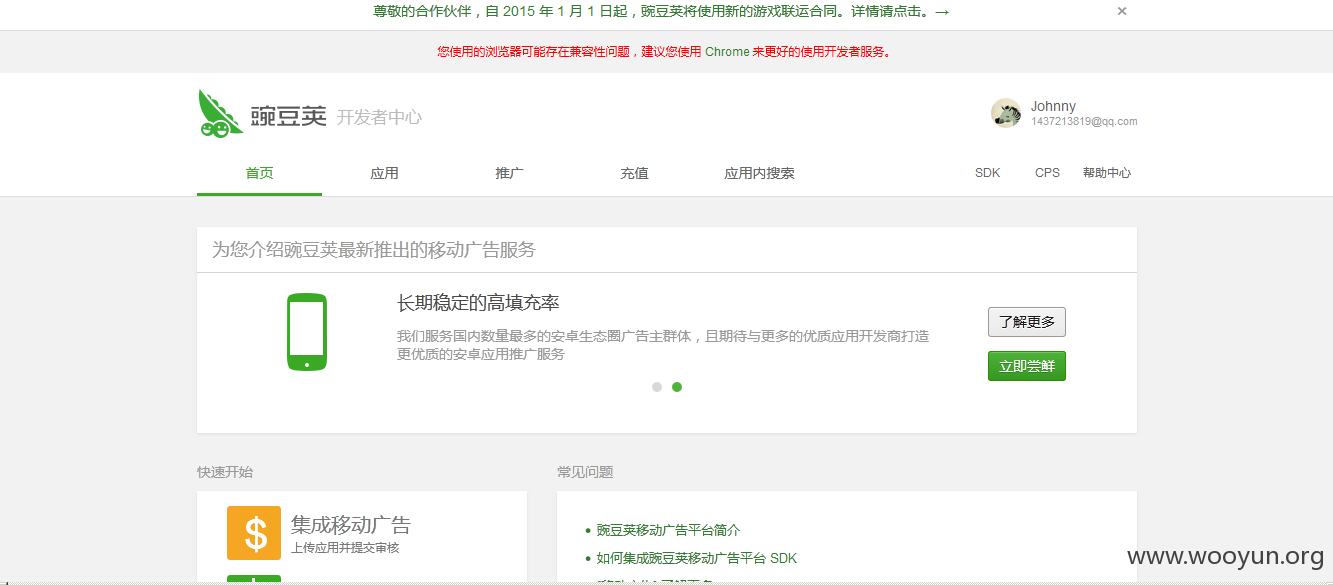Click the 1437213819@qq.com email text

[1084, 122]
